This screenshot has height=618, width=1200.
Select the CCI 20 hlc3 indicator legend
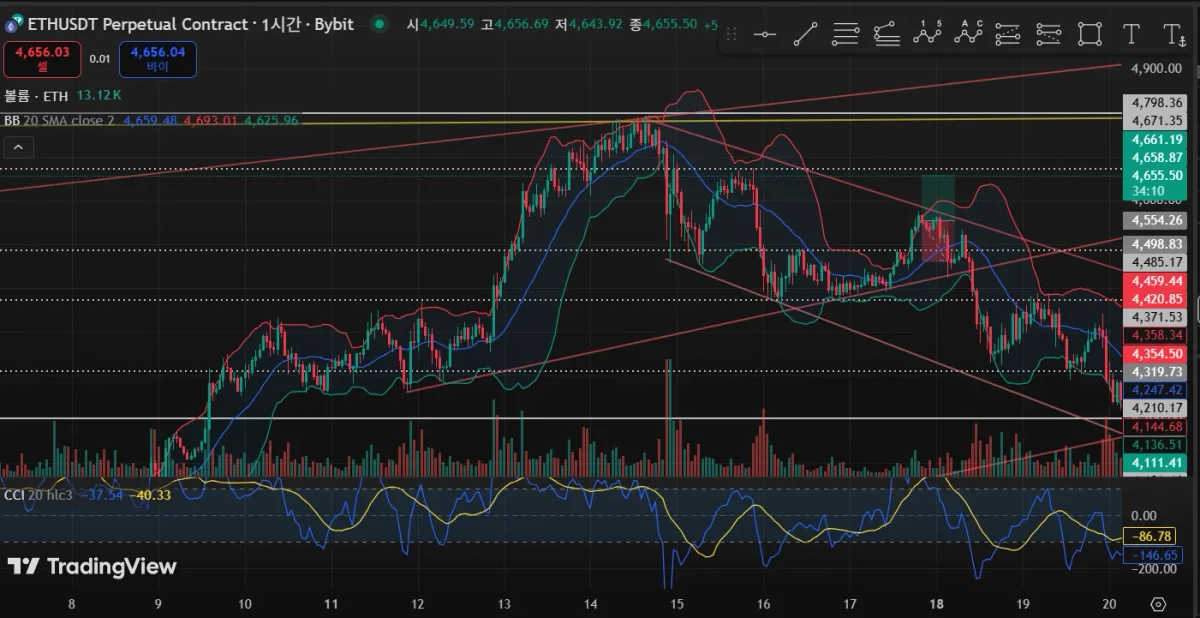(38, 494)
